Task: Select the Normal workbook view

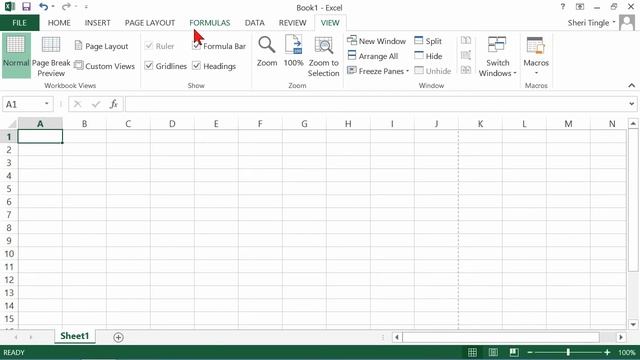Action: pyautogui.click(x=16, y=55)
